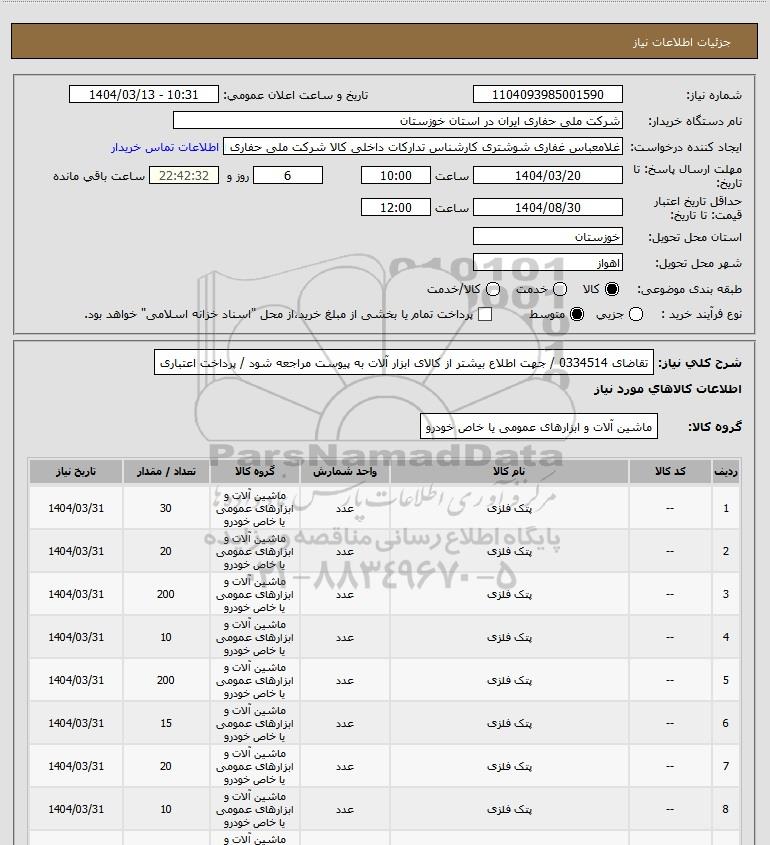The width and height of the screenshot is (770, 845).
Task: Click row number 8 cell
Action: tap(726, 809)
